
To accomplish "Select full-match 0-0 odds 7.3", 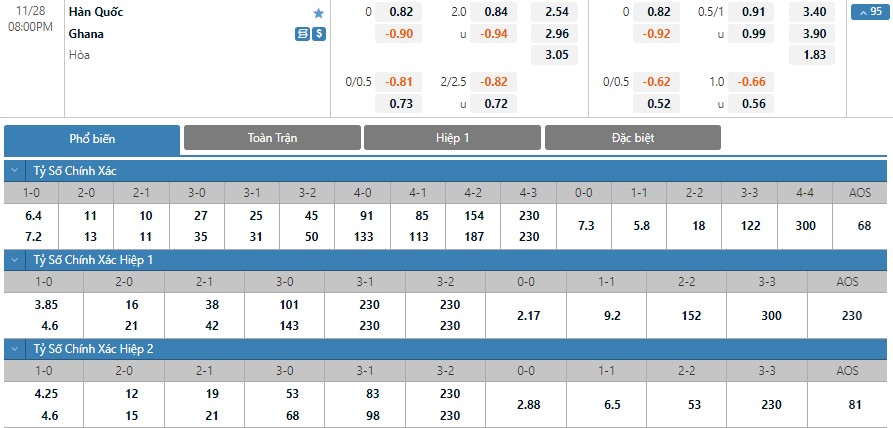I will 586,226.
